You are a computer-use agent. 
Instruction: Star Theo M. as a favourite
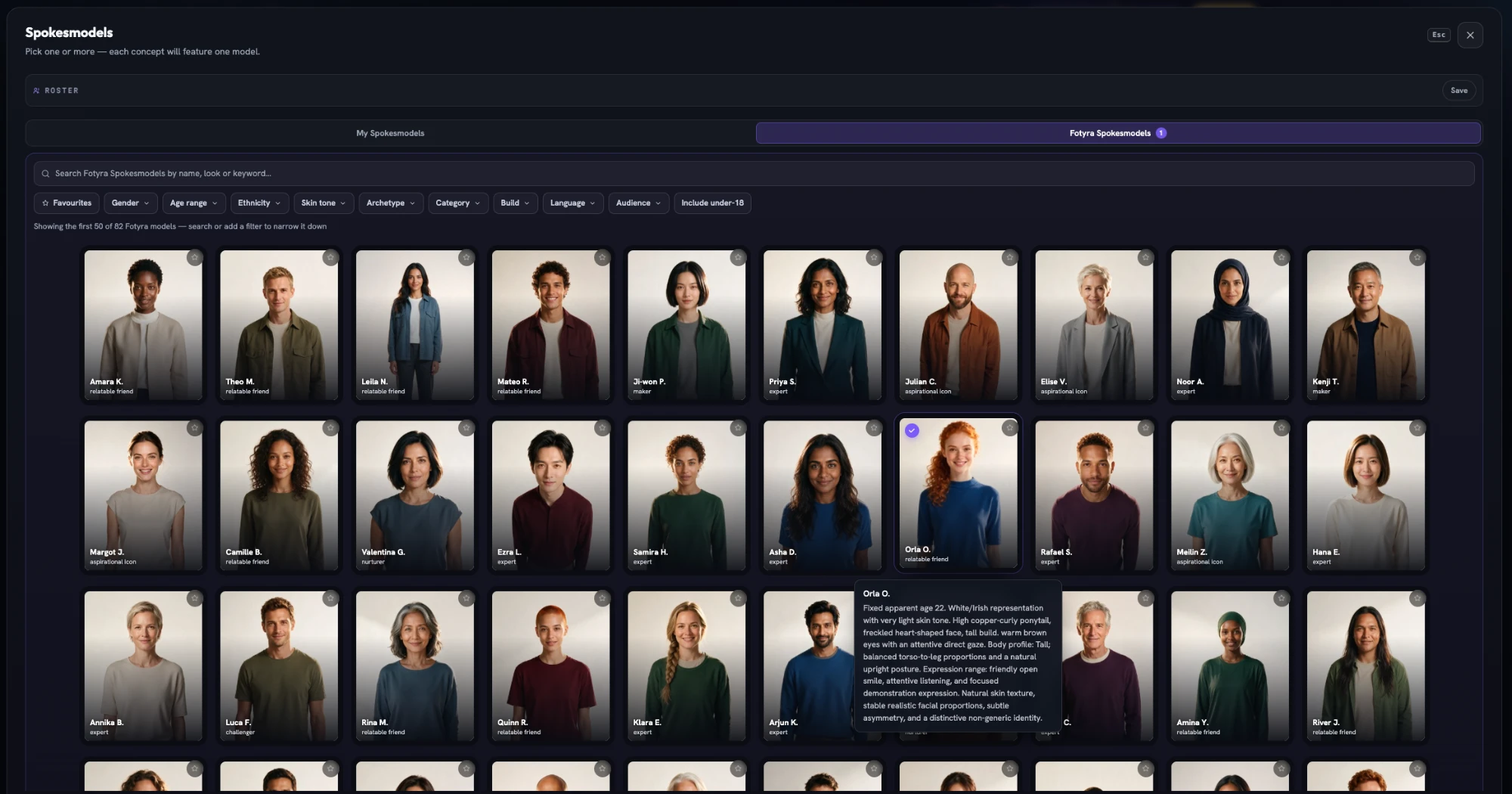(330, 258)
